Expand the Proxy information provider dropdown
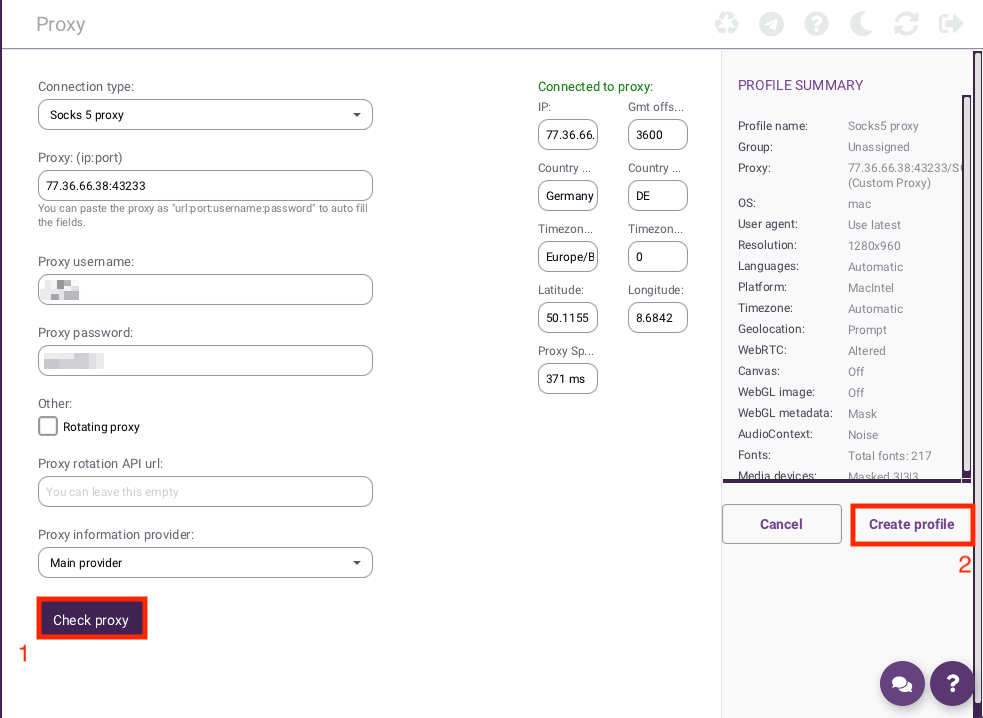 click(x=205, y=562)
